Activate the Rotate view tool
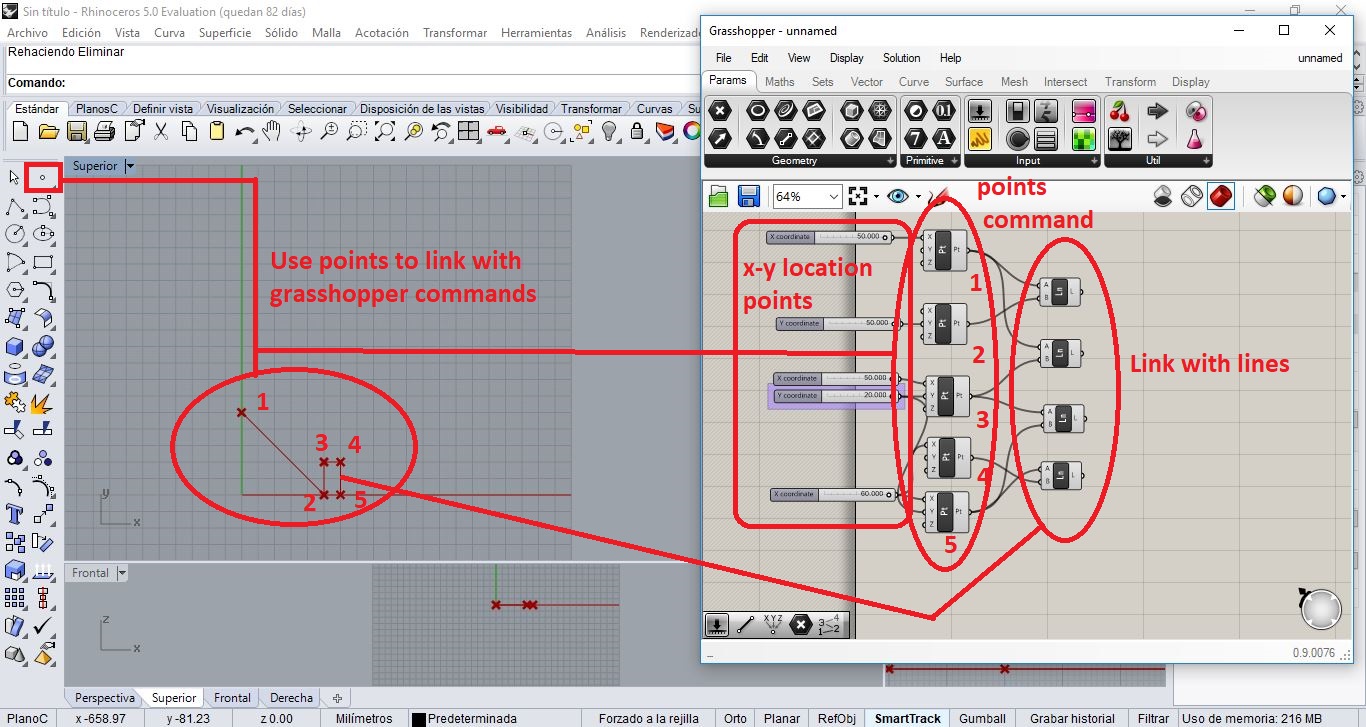This screenshot has width=1366, height=727. click(x=301, y=131)
